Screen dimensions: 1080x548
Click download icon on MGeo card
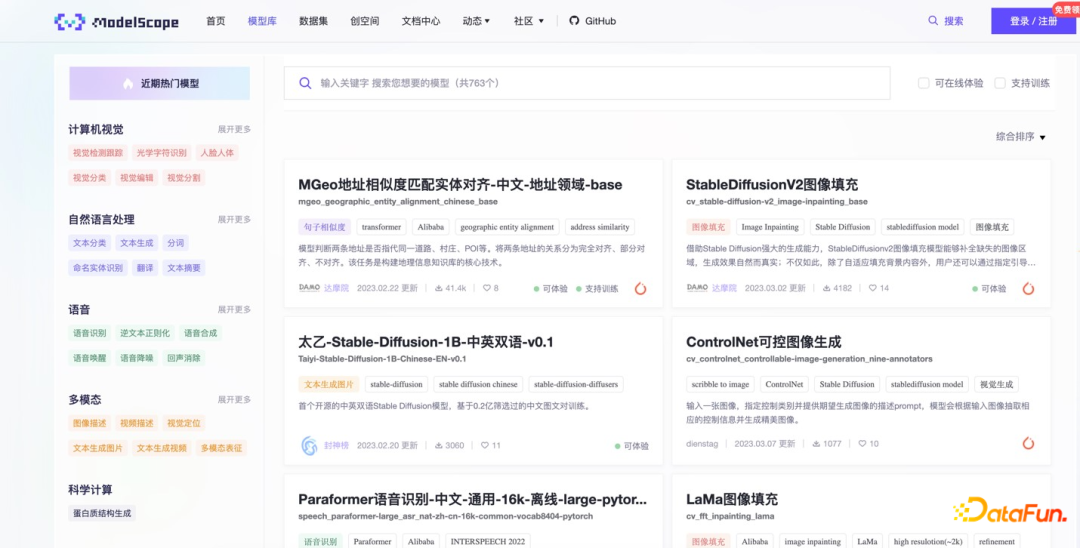click(x=439, y=288)
